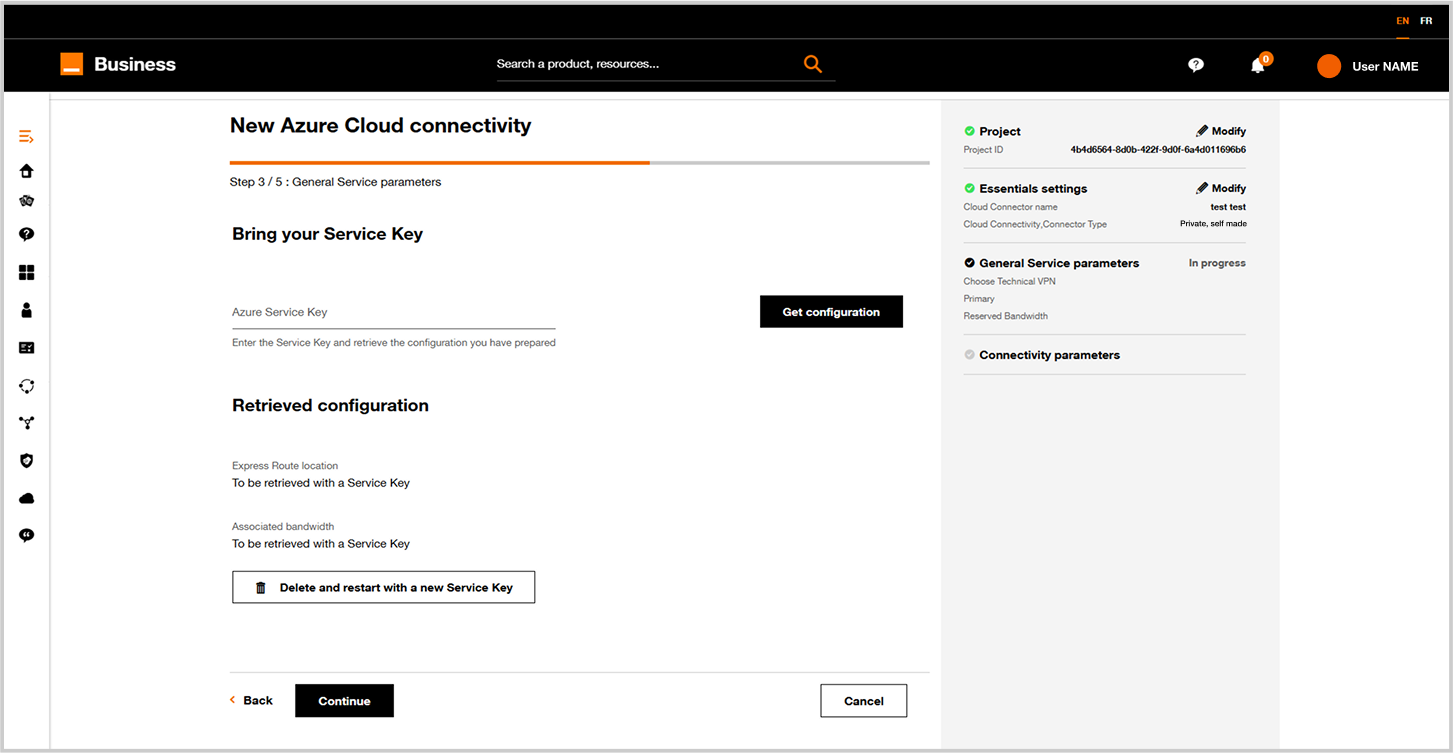Click the 'In progress' status label
This screenshot has width=1453, height=753.
[x=1217, y=263]
